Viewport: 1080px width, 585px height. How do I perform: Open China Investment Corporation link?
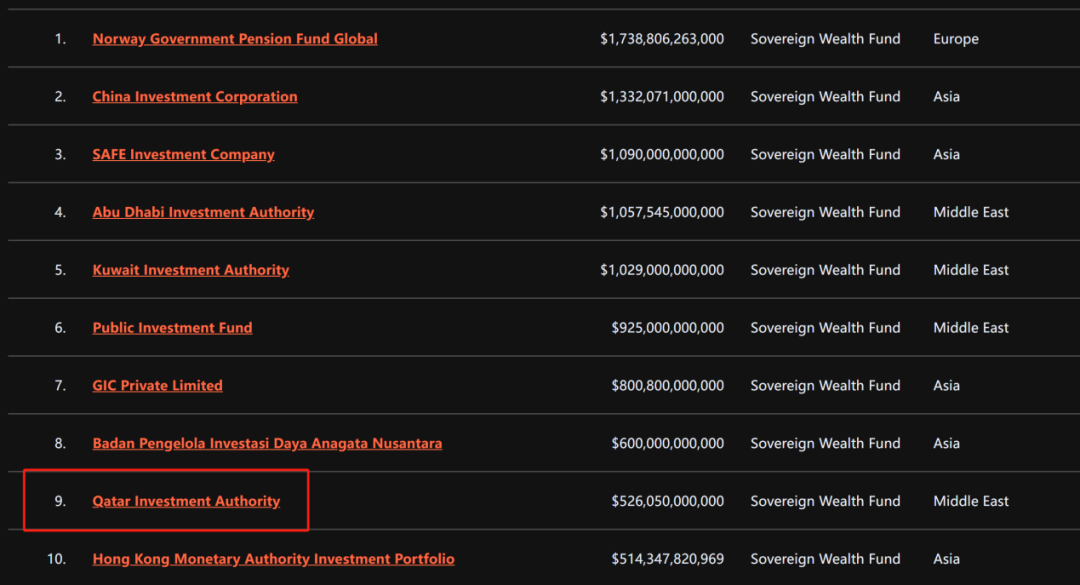tap(195, 96)
